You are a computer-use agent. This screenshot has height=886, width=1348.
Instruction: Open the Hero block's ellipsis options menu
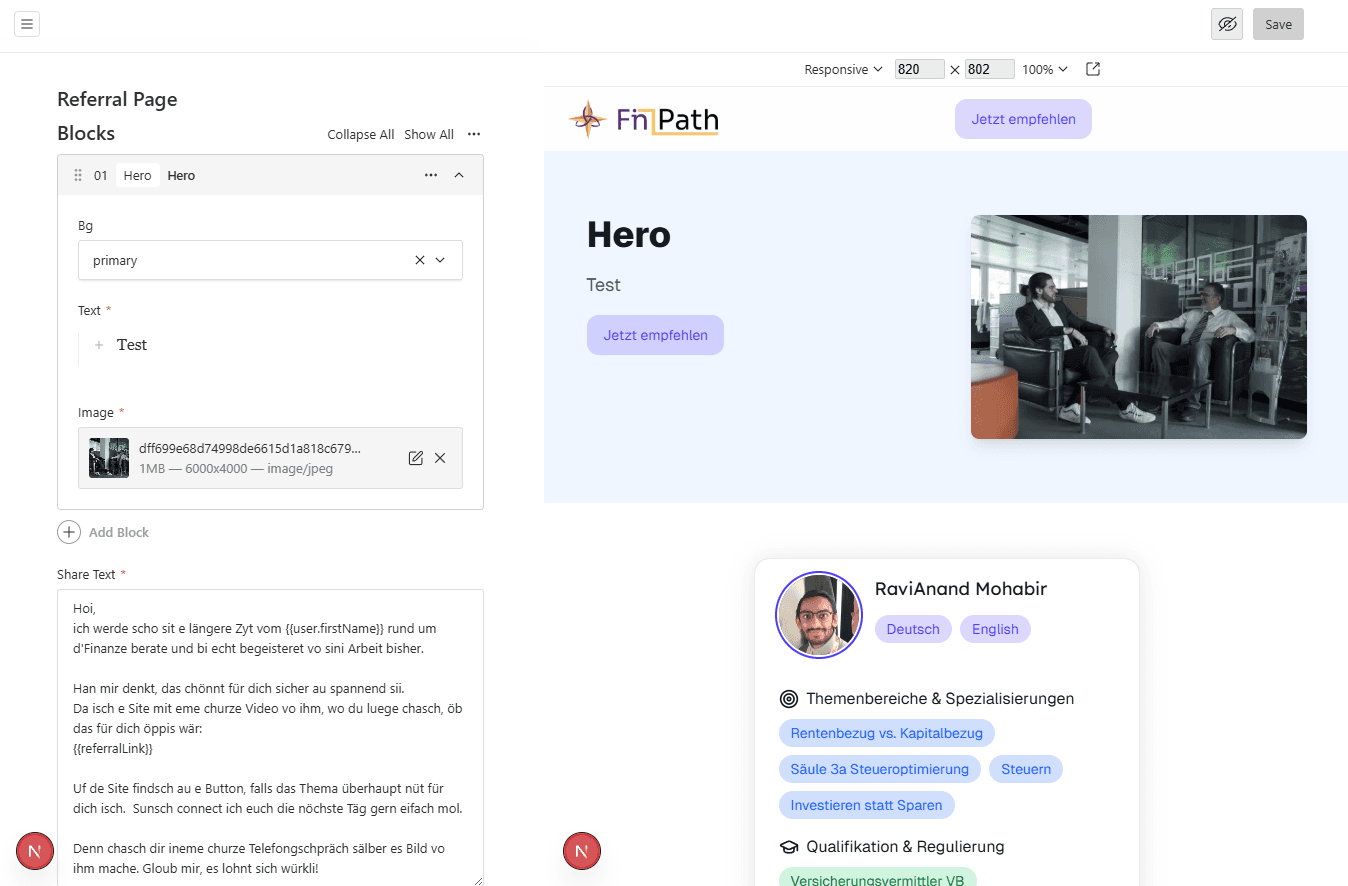(430, 175)
